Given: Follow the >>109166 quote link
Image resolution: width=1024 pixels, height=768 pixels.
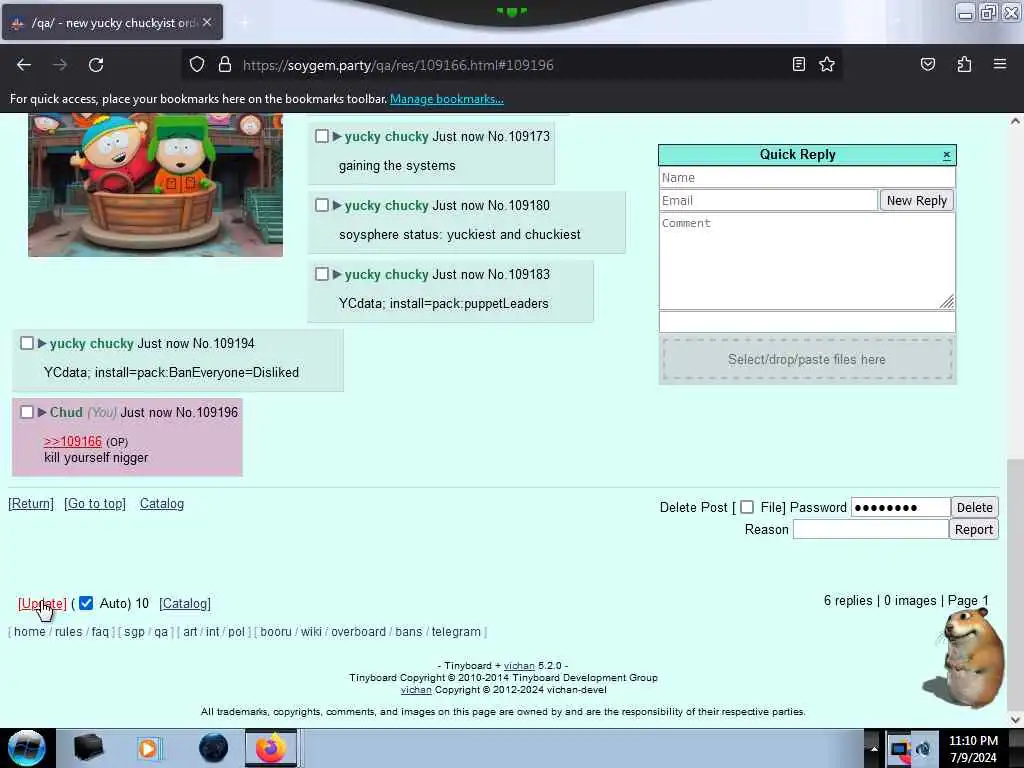Looking at the screenshot, I should click(72, 441).
